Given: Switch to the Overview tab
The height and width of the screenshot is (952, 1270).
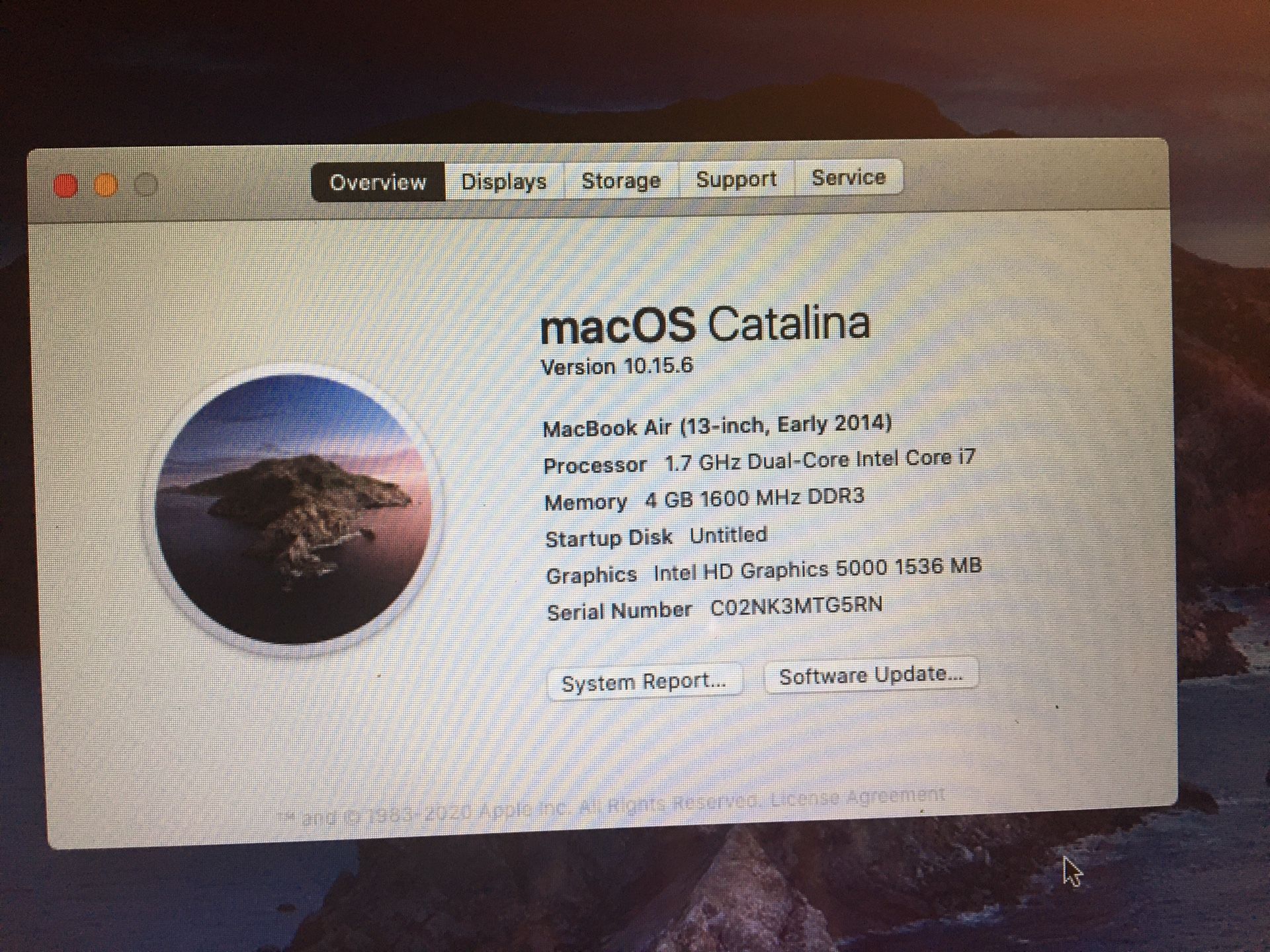Looking at the screenshot, I should click(378, 182).
